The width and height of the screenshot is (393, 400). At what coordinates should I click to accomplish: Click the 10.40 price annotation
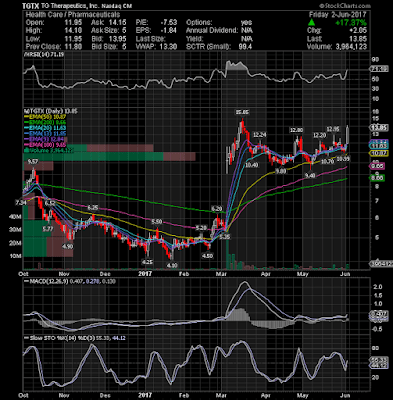click(x=252, y=165)
